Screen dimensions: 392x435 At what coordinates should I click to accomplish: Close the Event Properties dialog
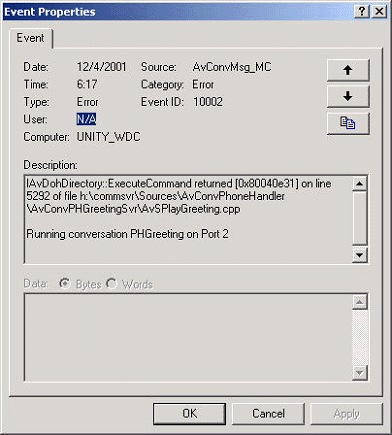coord(379,12)
